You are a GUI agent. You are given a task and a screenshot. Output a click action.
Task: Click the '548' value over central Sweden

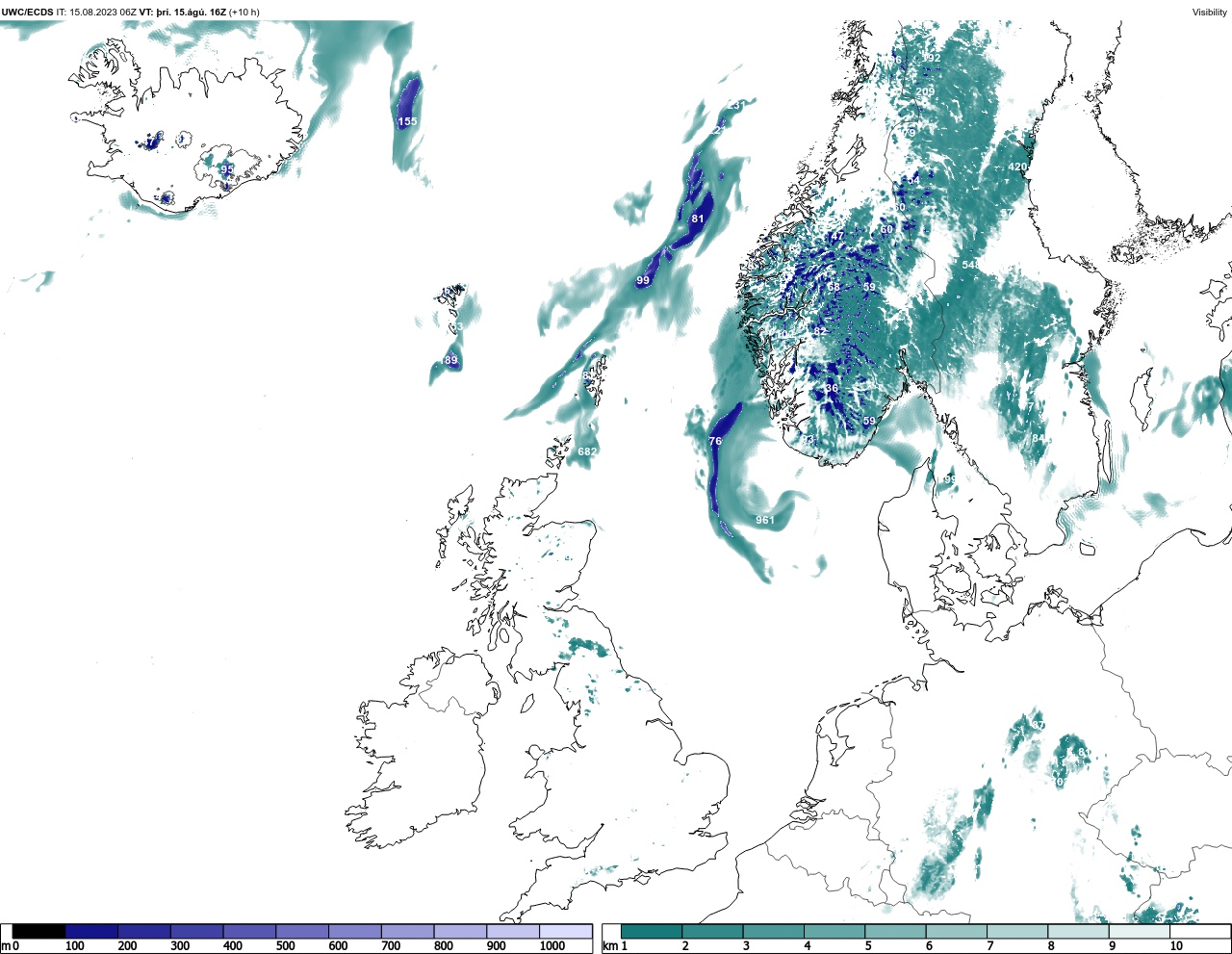click(x=971, y=265)
